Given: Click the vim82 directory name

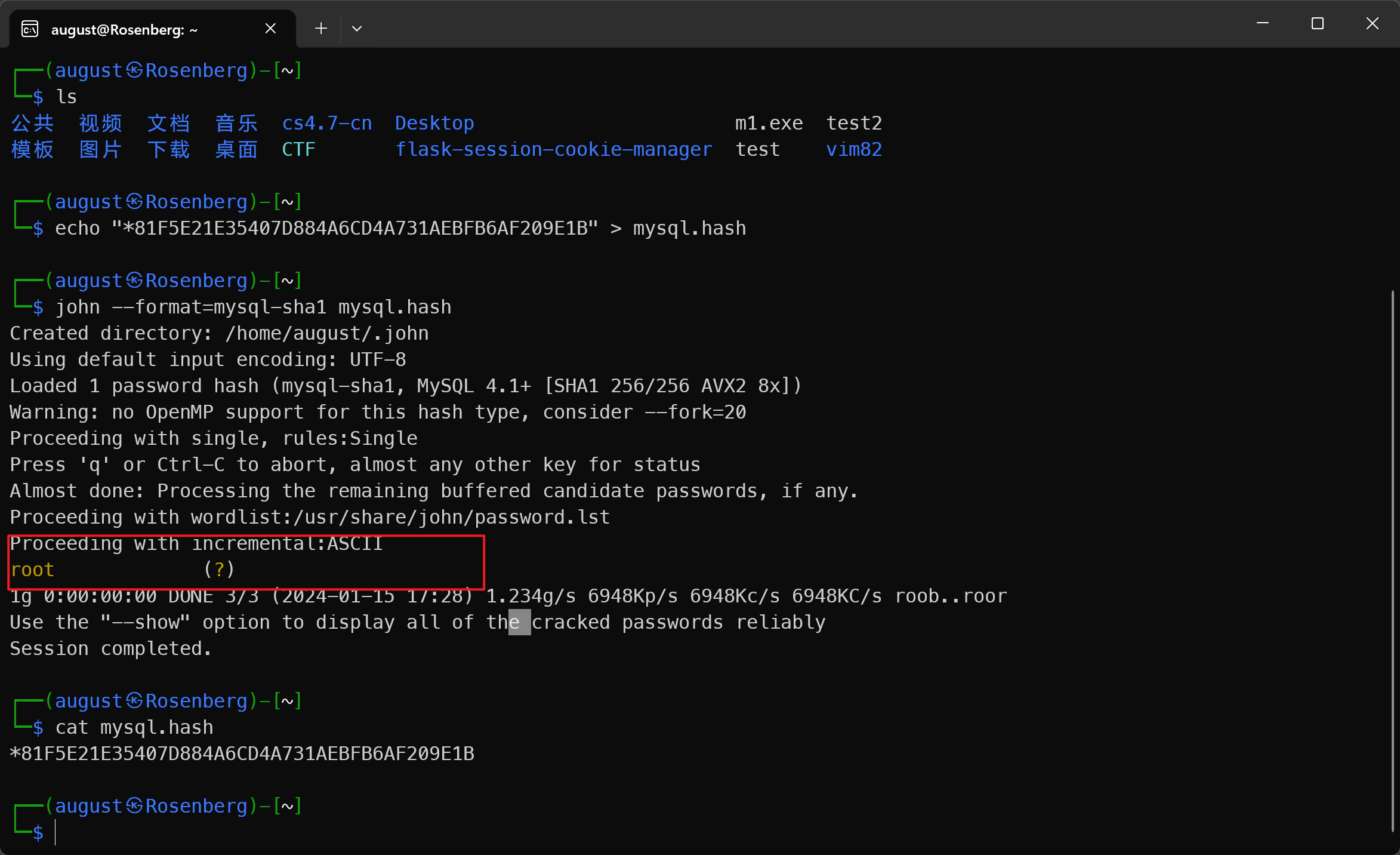Looking at the screenshot, I should tap(854, 149).
